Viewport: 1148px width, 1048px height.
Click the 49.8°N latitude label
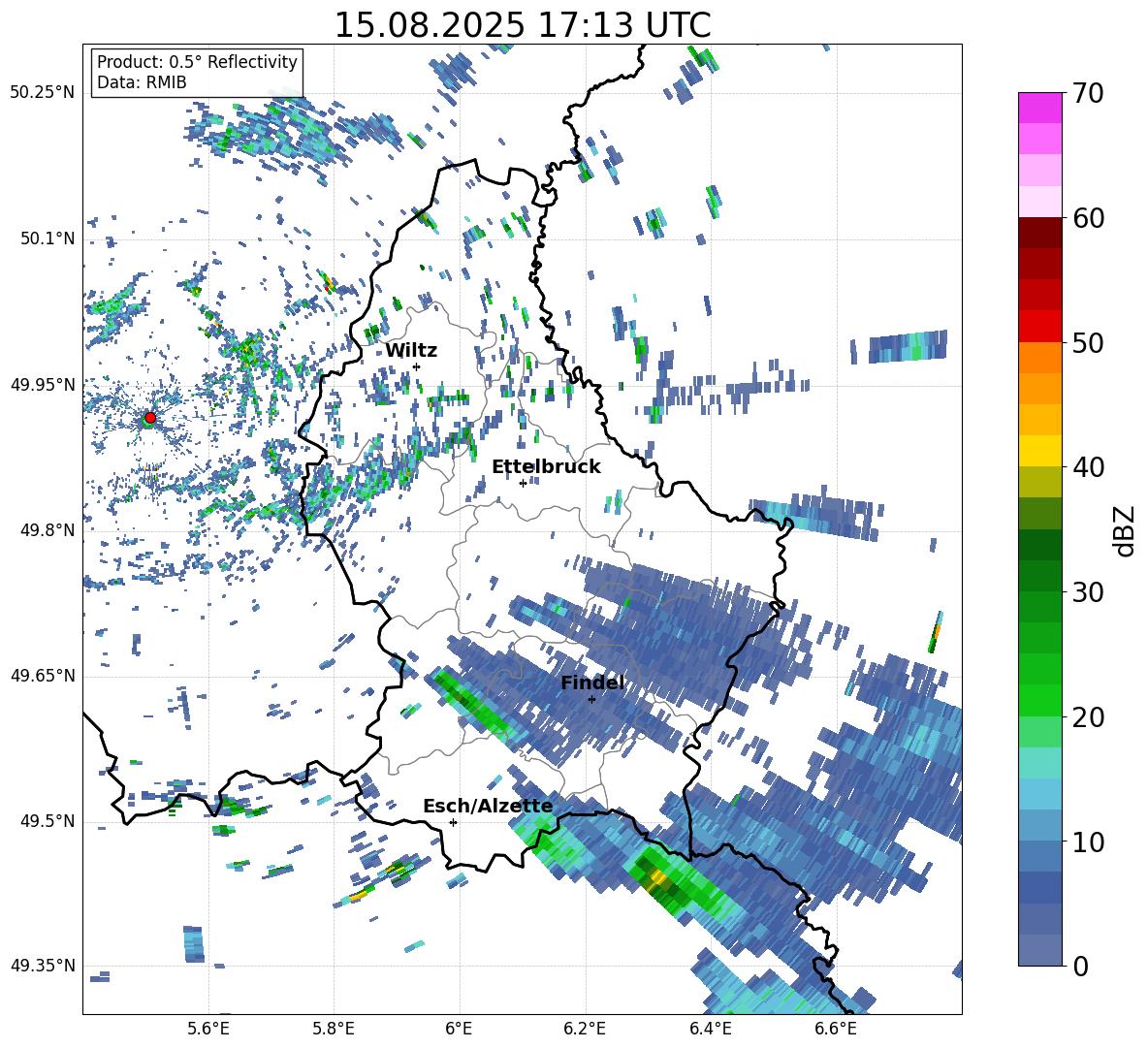point(48,530)
